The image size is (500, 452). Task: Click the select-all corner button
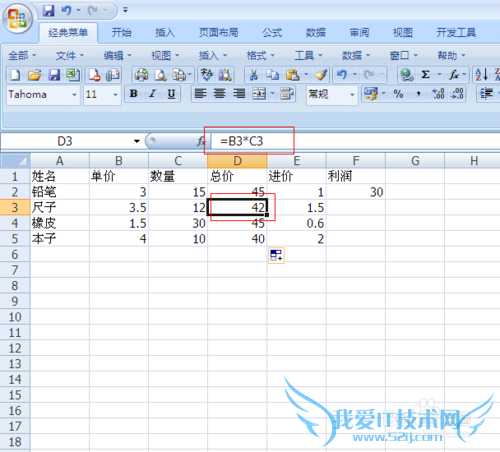point(15,161)
